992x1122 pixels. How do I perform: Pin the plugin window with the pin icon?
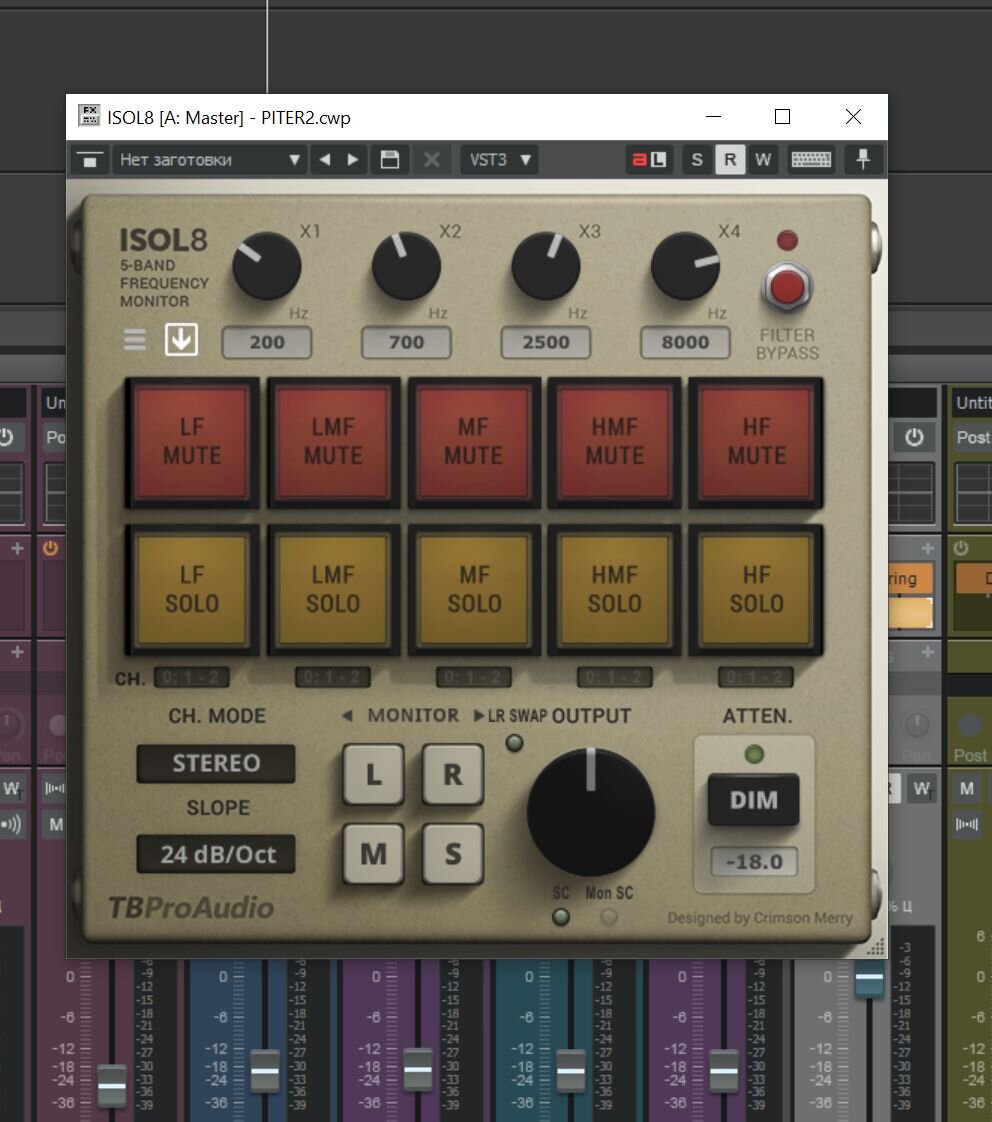(x=863, y=160)
